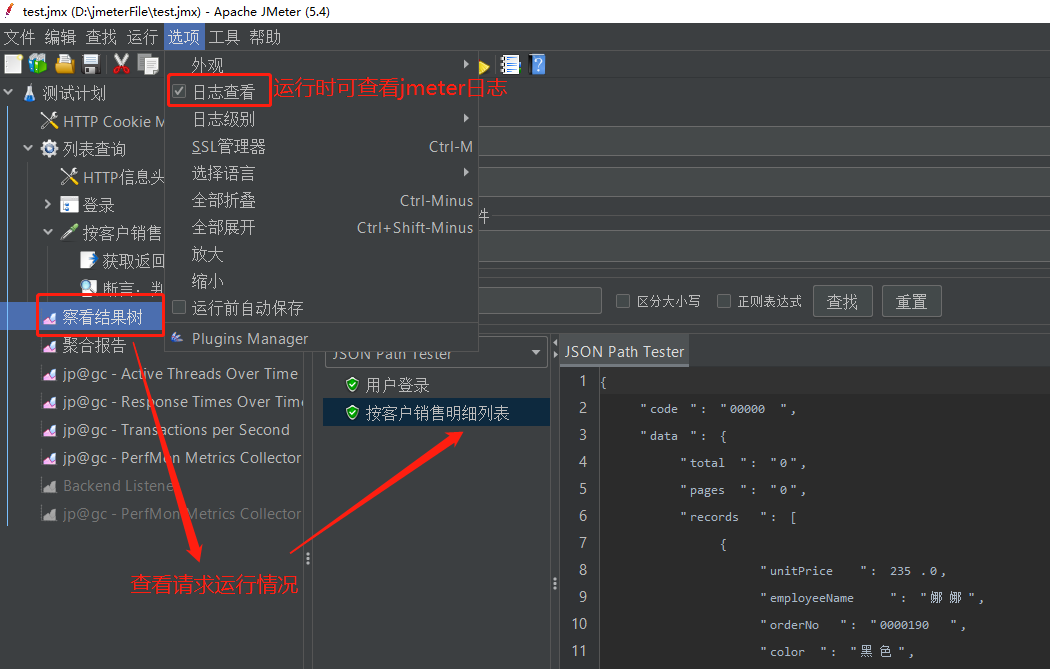Click the Transactions per Second graph icon
The image size is (1050, 669).
50,431
